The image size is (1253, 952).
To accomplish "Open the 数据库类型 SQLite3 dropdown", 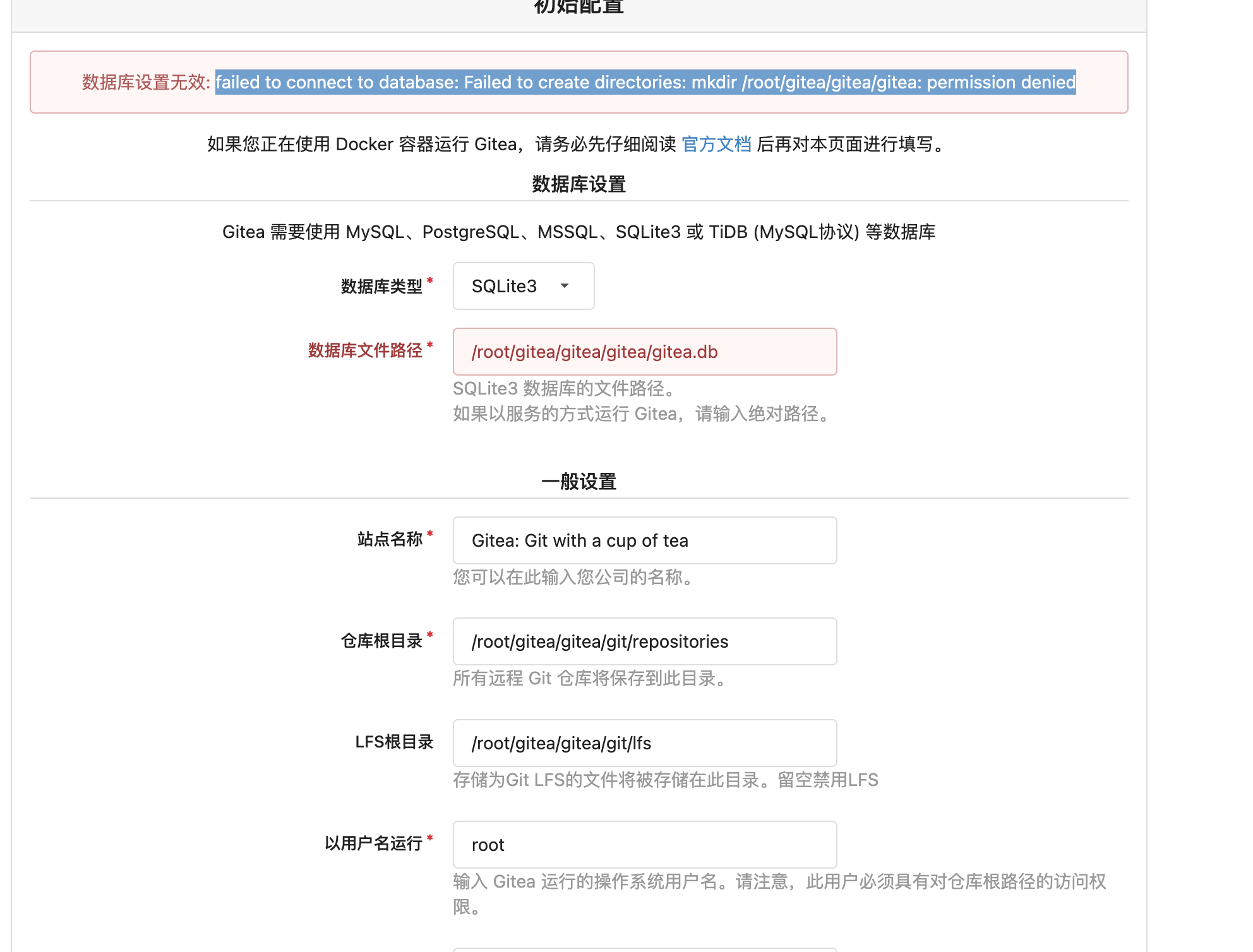I will 524,286.
